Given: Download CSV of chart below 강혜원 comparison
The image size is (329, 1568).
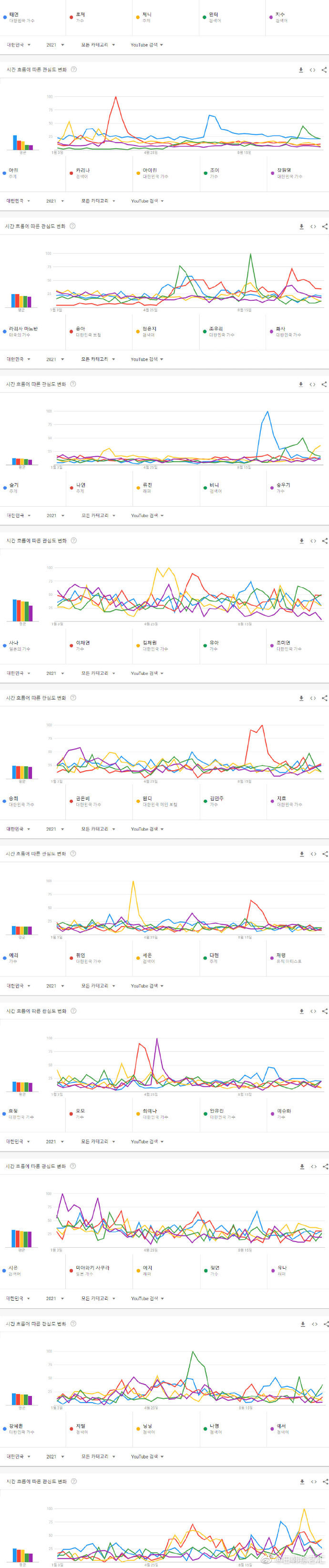Looking at the screenshot, I should [302, 1482].
